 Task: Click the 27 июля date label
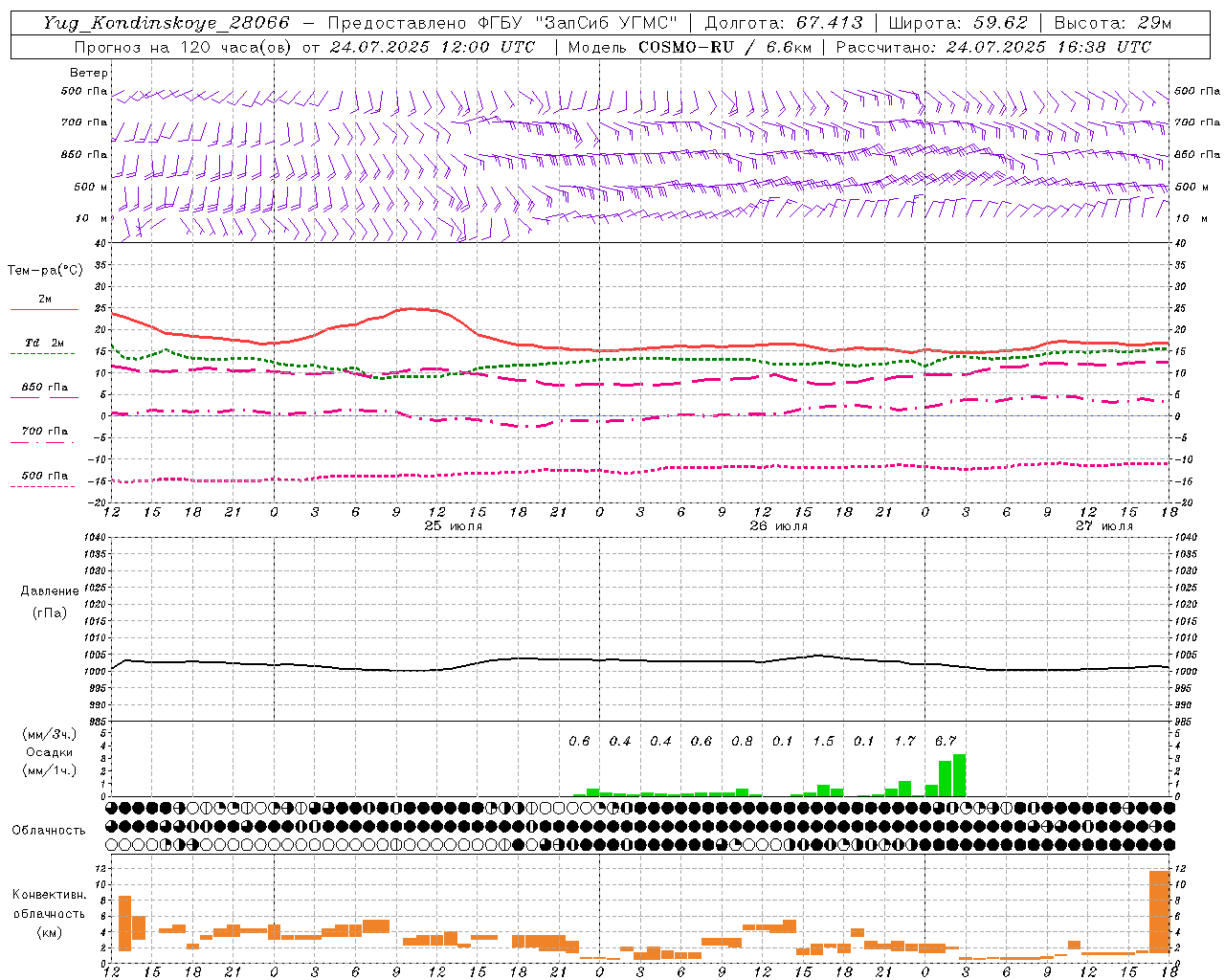[x=1103, y=526]
